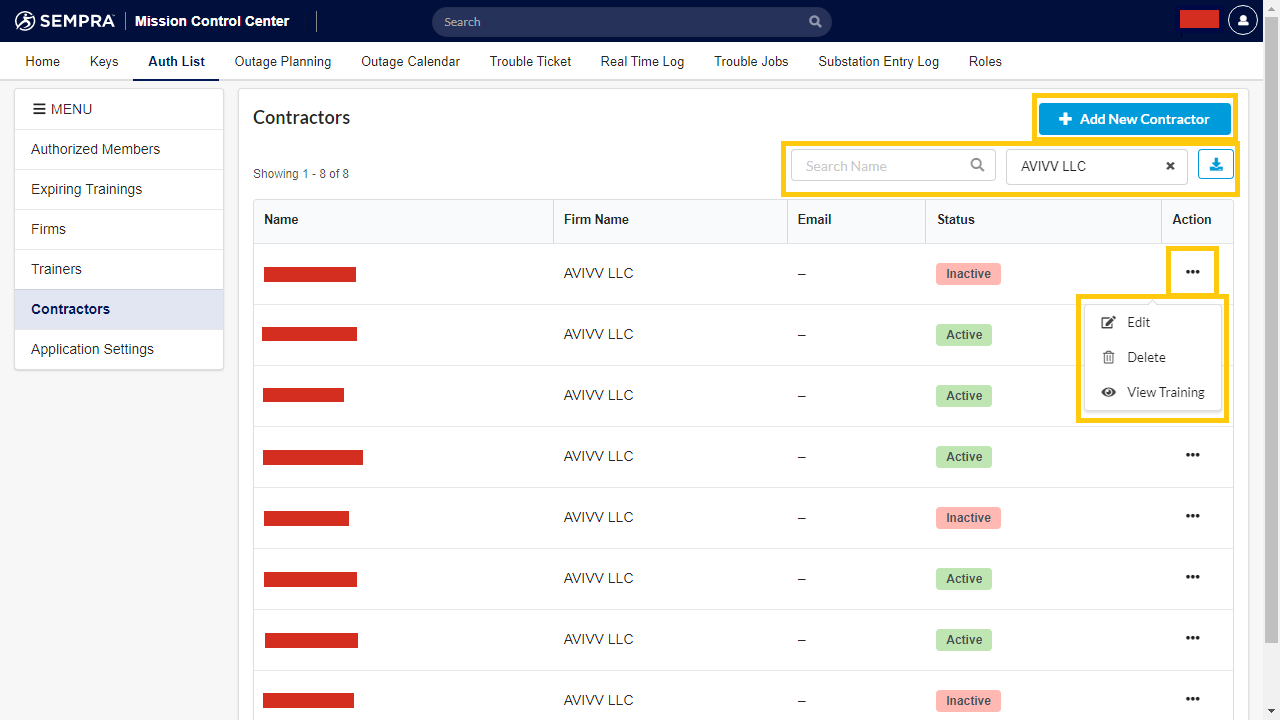
Task: Go to Authorized Members in sidebar
Action: (x=95, y=149)
